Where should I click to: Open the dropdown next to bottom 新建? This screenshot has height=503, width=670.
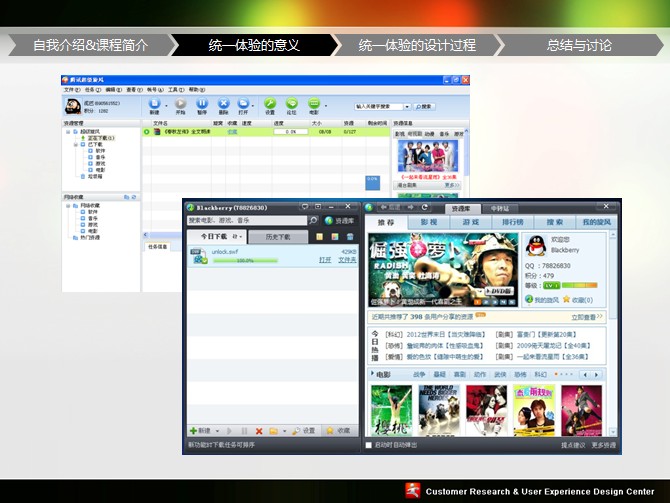tap(217, 431)
